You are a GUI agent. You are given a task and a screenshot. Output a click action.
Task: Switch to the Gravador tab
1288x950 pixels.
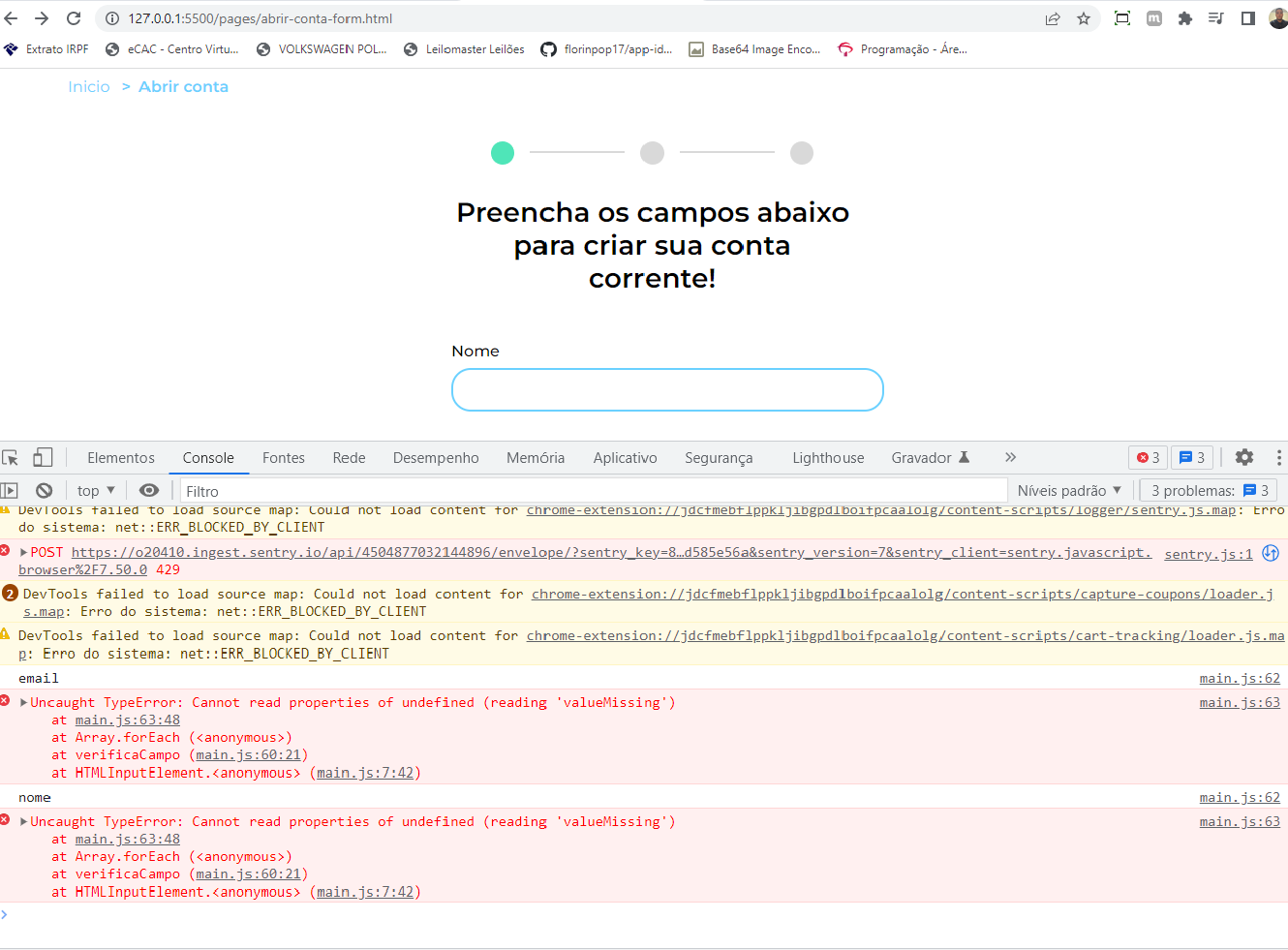922,458
